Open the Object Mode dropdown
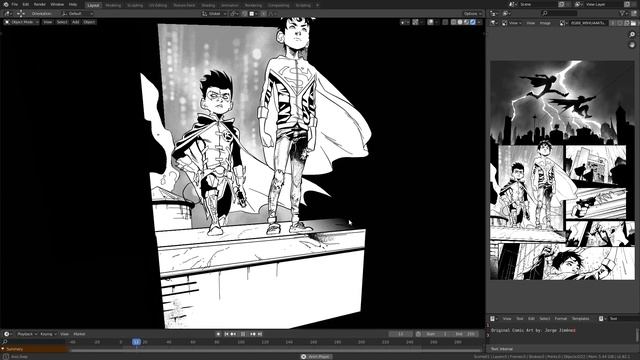Viewport: 640px width, 360px height. coord(22,22)
